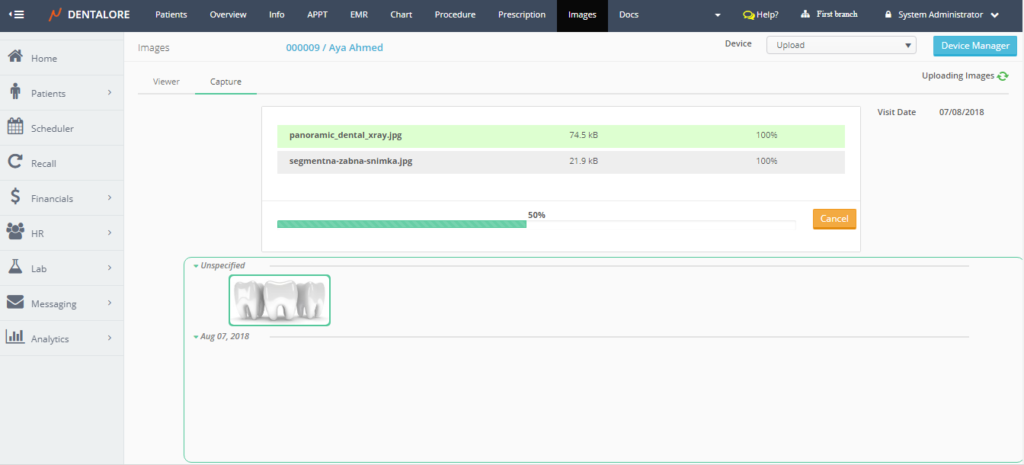
Task: Click the Financials dollar sign icon
Action: point(15,197)
